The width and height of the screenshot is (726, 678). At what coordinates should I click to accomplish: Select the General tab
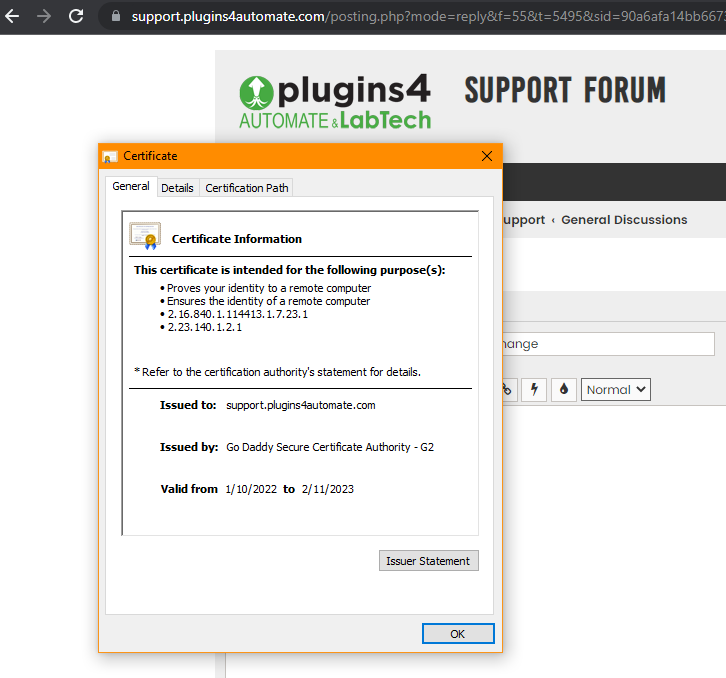click(x=131, y=186)
